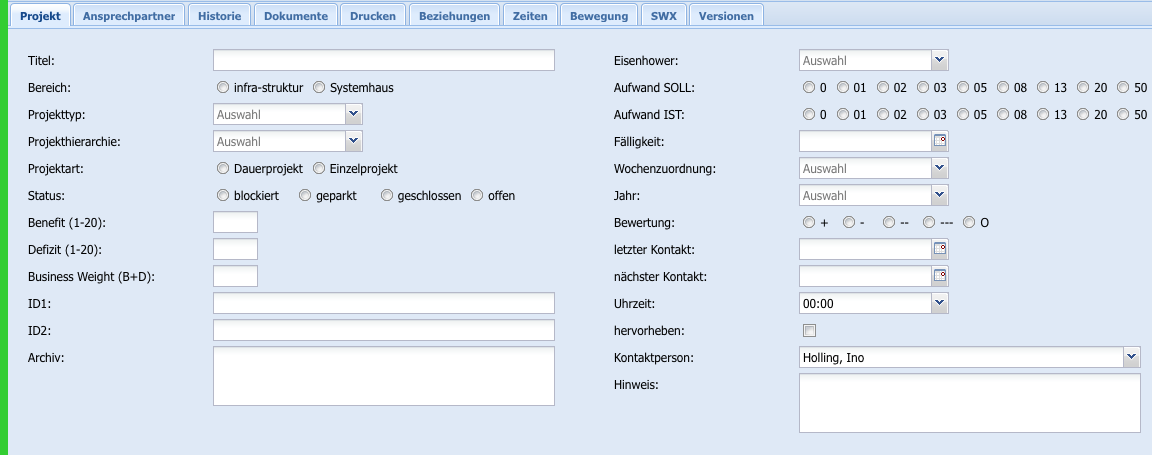This screenshot has width=1152, height=455.
Task: Switch to the Ansprechpartner tab
Action: tap(130, 16)
